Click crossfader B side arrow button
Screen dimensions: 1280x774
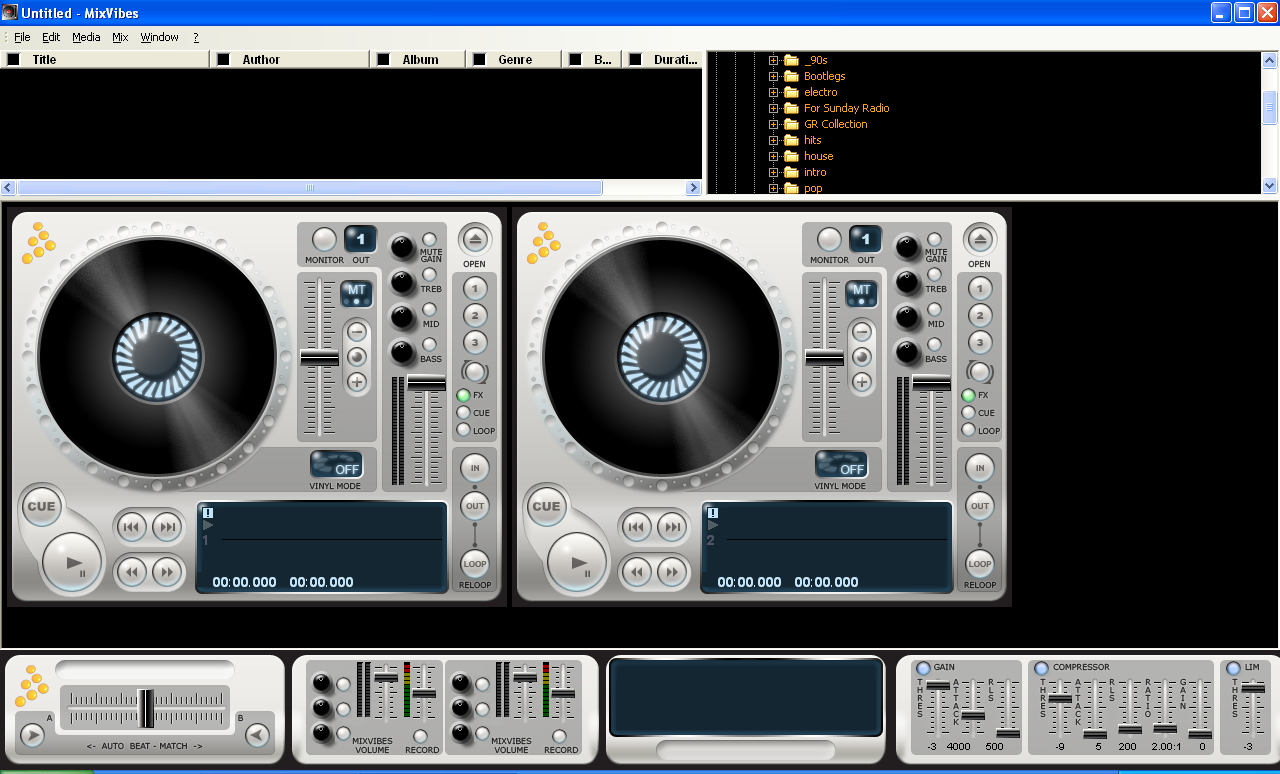pyautogui.click(x=258, y=735)
